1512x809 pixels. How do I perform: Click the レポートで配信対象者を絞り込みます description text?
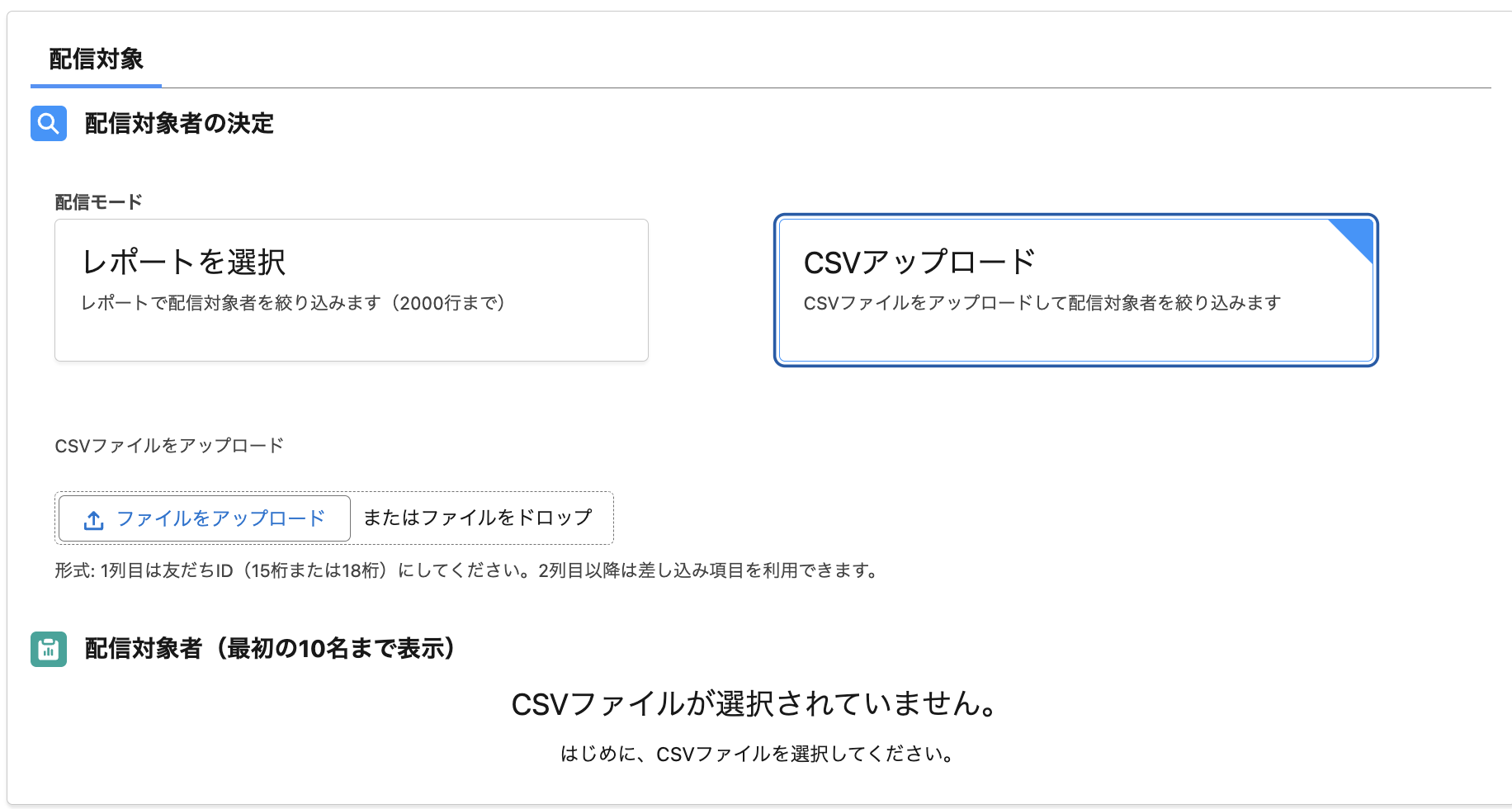(x=293, y=303)
